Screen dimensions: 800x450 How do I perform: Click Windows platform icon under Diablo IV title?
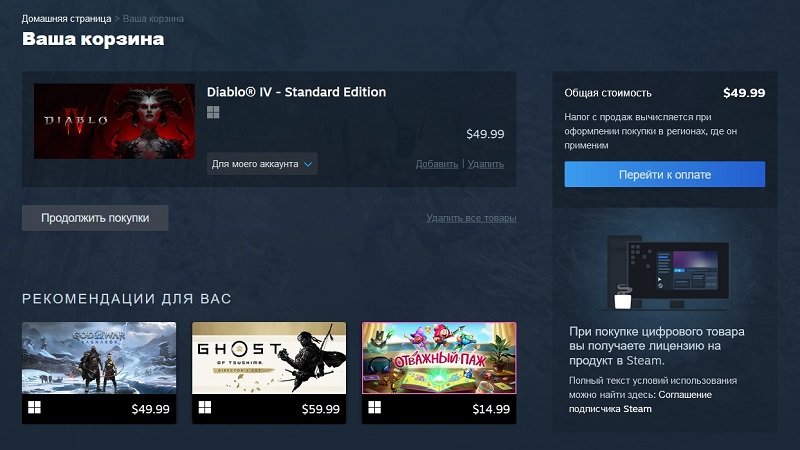(x=213, y=112)
